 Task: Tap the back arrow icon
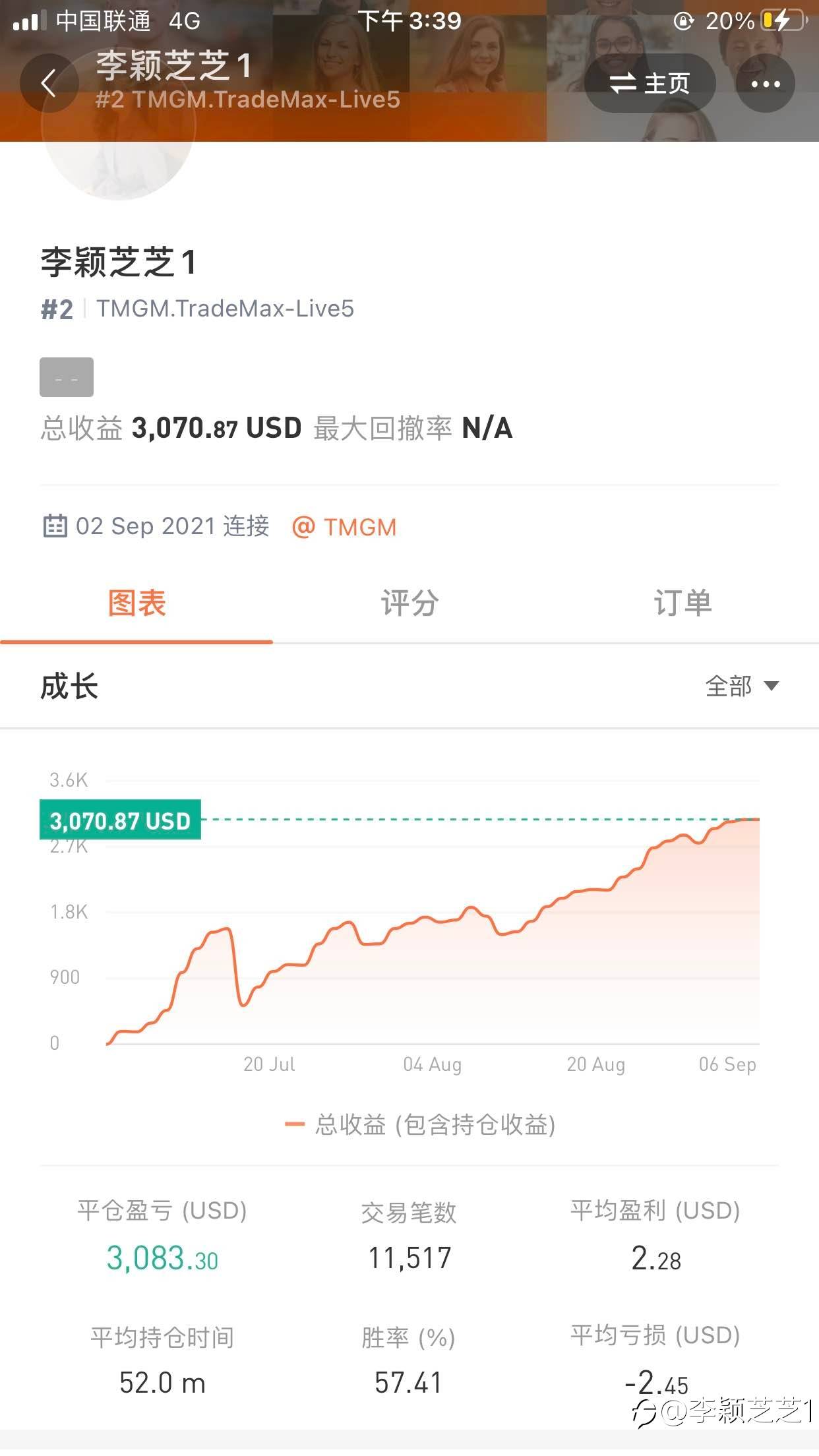point(49,84)
